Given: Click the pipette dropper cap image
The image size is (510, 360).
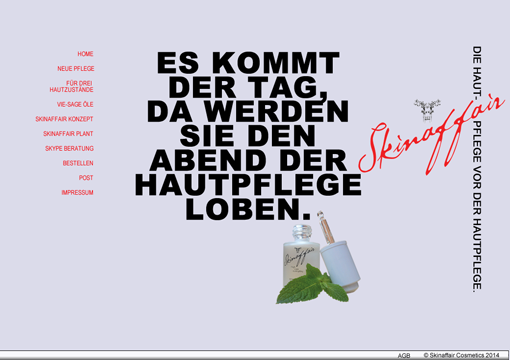Looking at the screenshot, I should tap(338, 253).
